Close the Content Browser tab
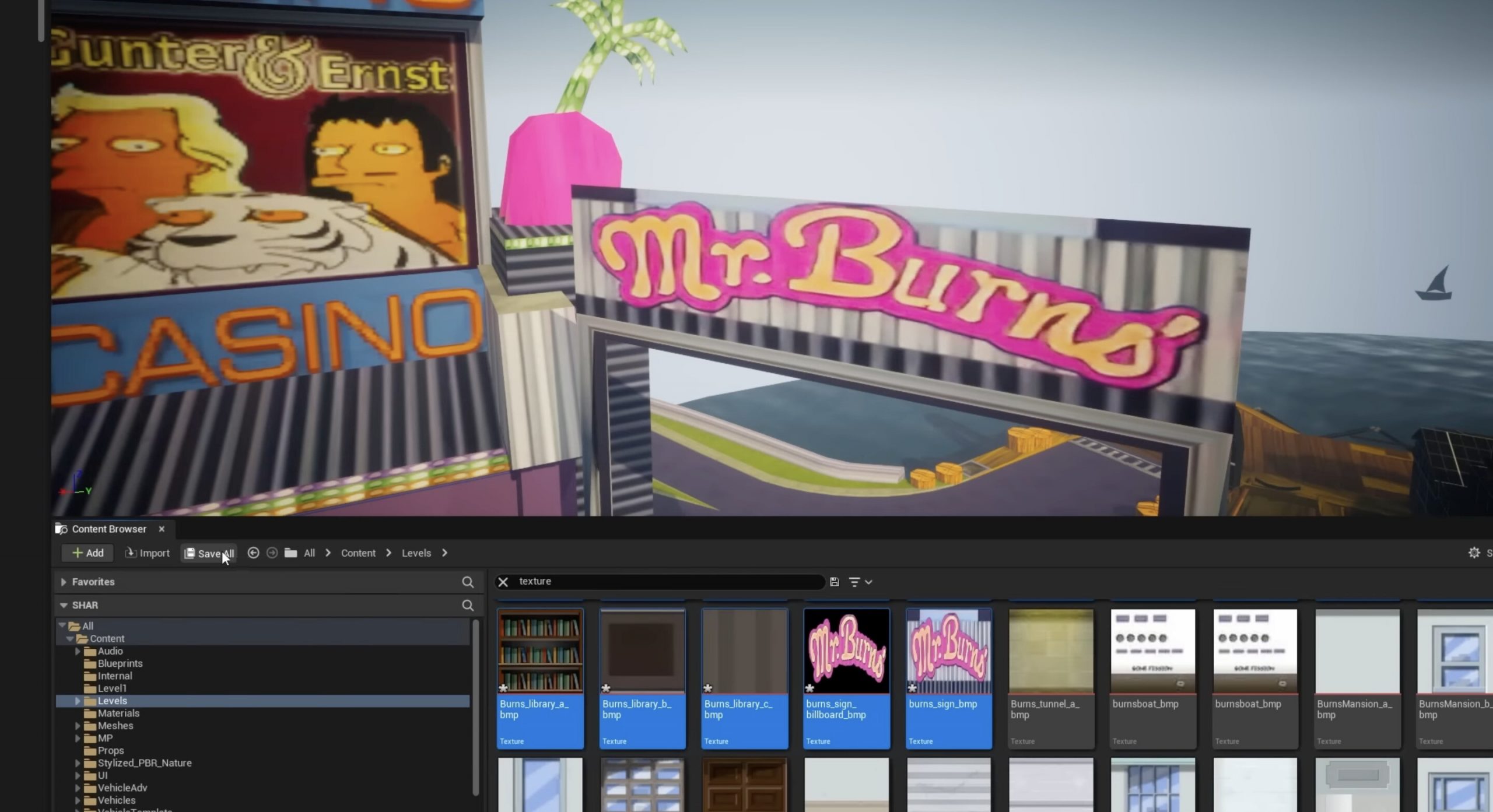Image resolution: width=1493 pixels, height=812 pixels. tap(162, 529)
